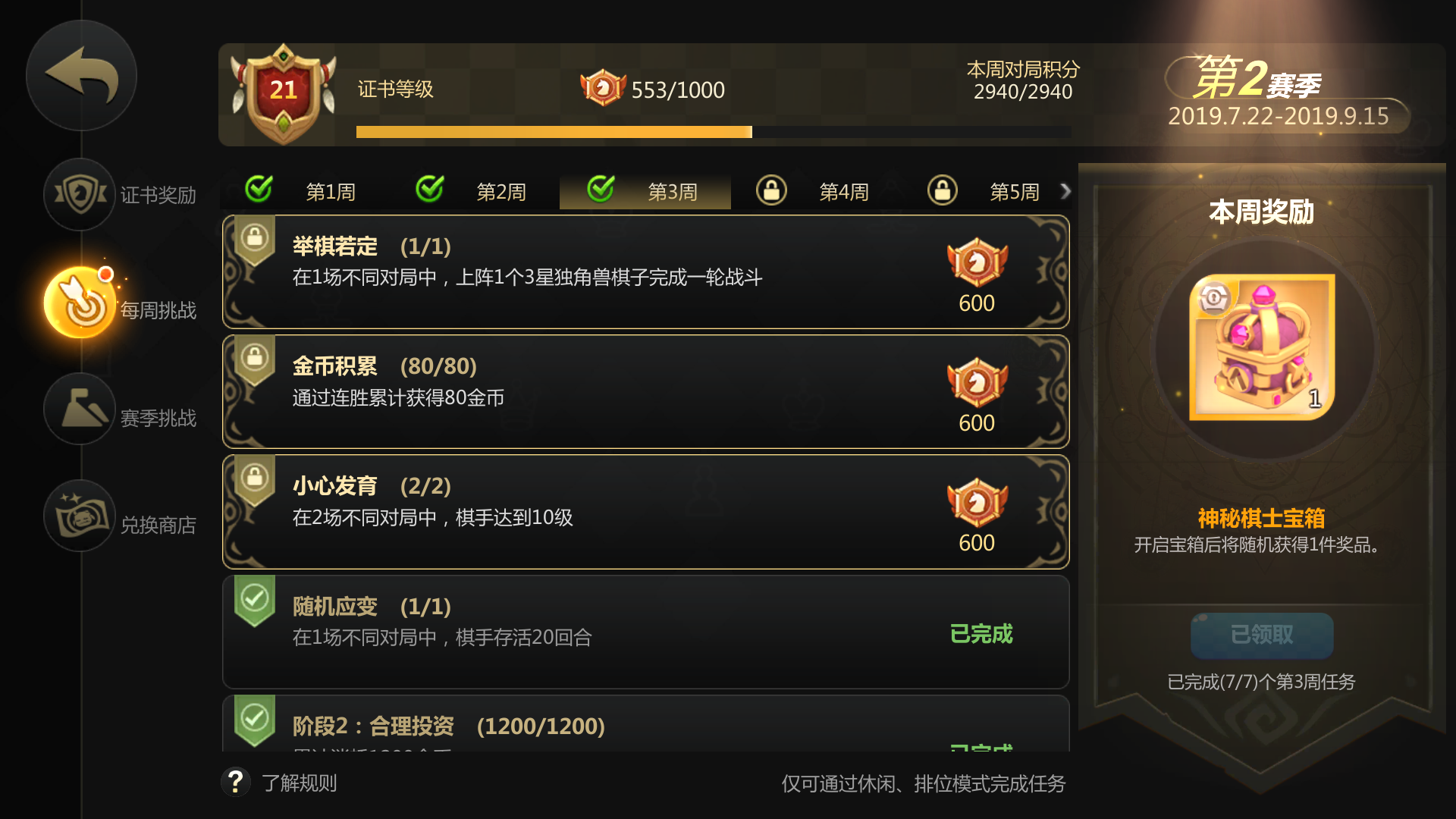The height and width of the screenshot is (819, 1456).
Task: Tap the lock badge on 小心发育 task
Action: coord(255,480)
